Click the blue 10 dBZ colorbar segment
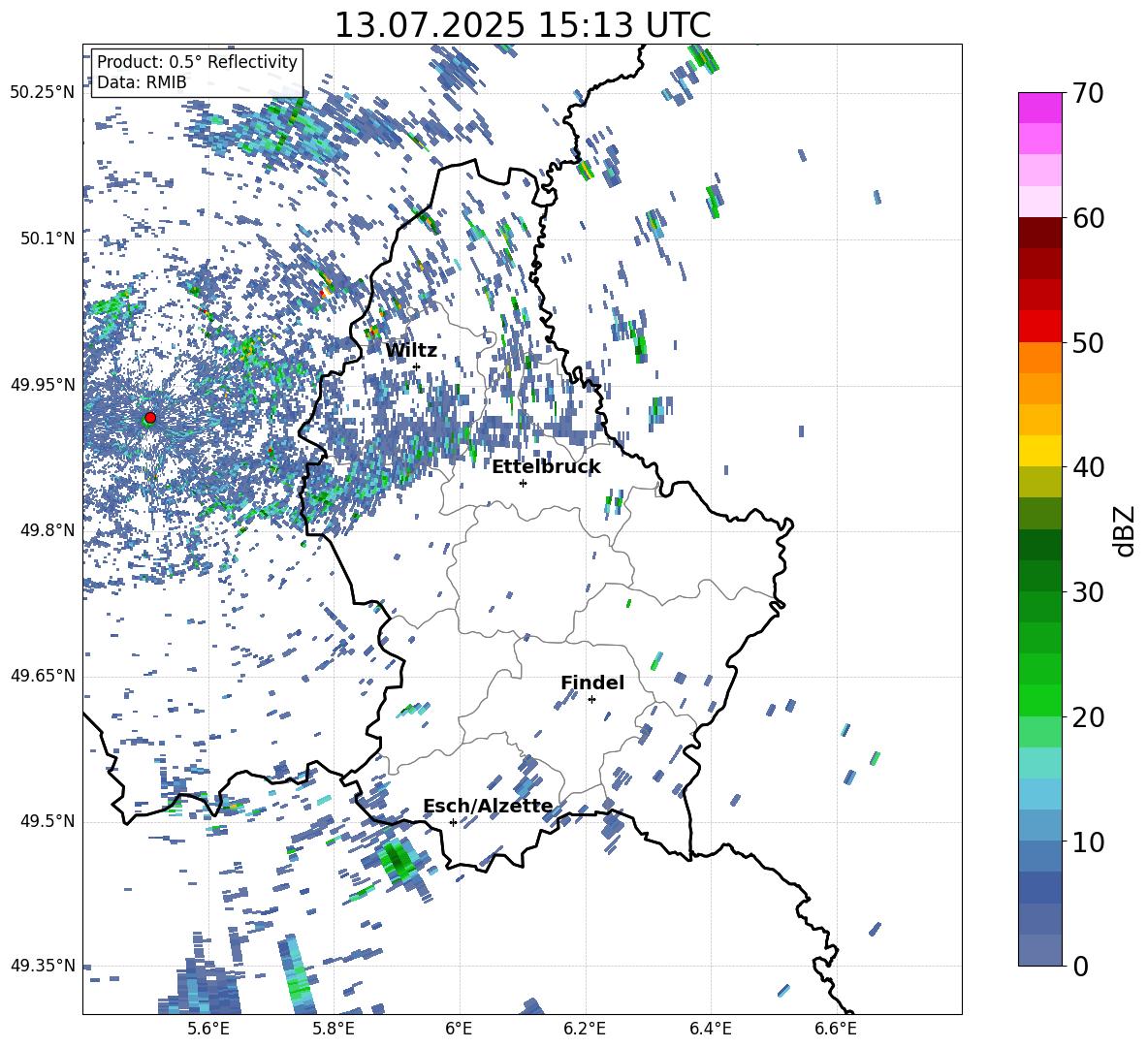Viewport: 1148px width, 1048px height. coord(1039,826)
